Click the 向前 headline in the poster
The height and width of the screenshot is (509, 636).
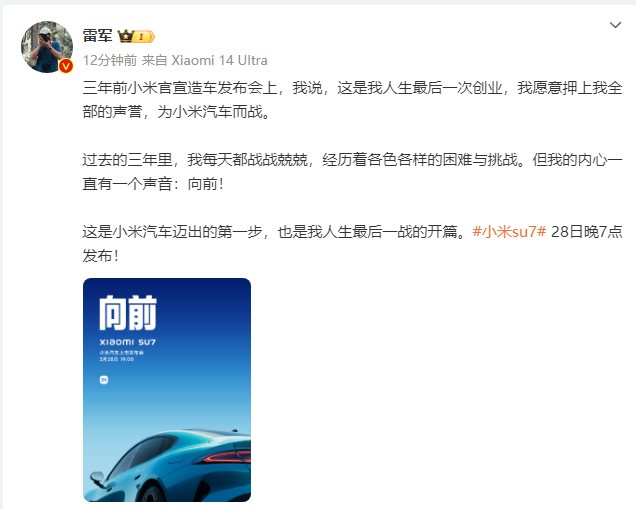coord(128,313)
